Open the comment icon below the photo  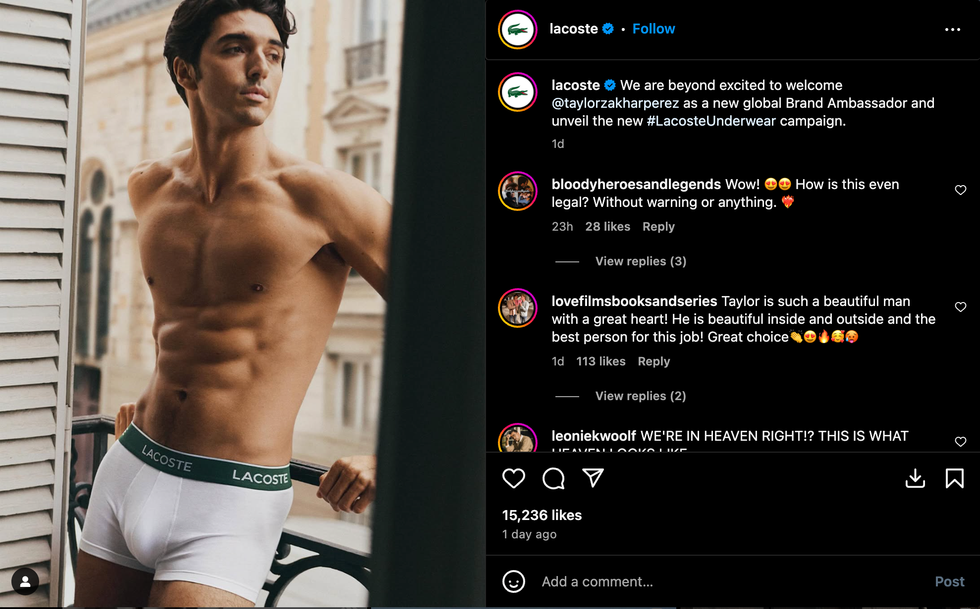(x=553, y=479)
